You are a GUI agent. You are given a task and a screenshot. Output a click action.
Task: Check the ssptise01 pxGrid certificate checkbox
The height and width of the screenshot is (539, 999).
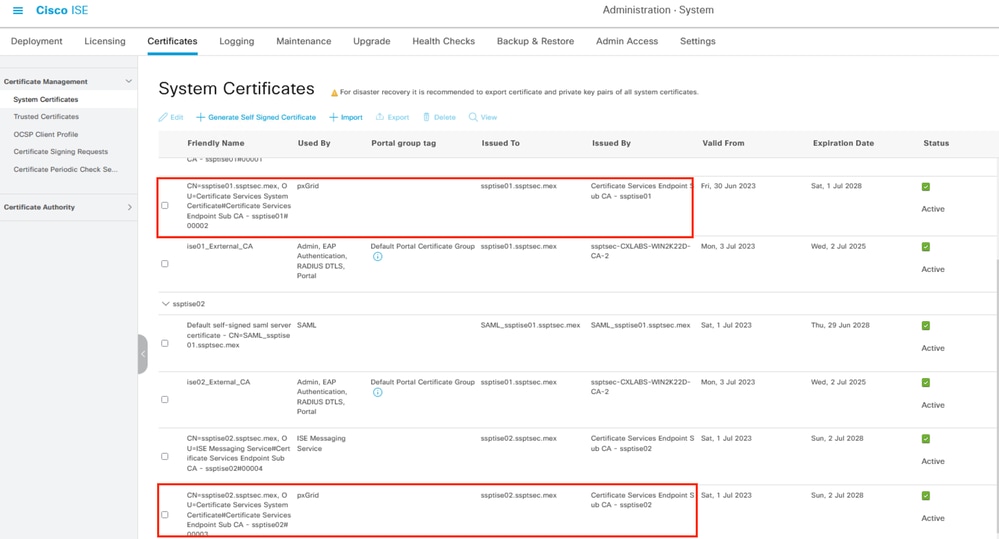165,206
